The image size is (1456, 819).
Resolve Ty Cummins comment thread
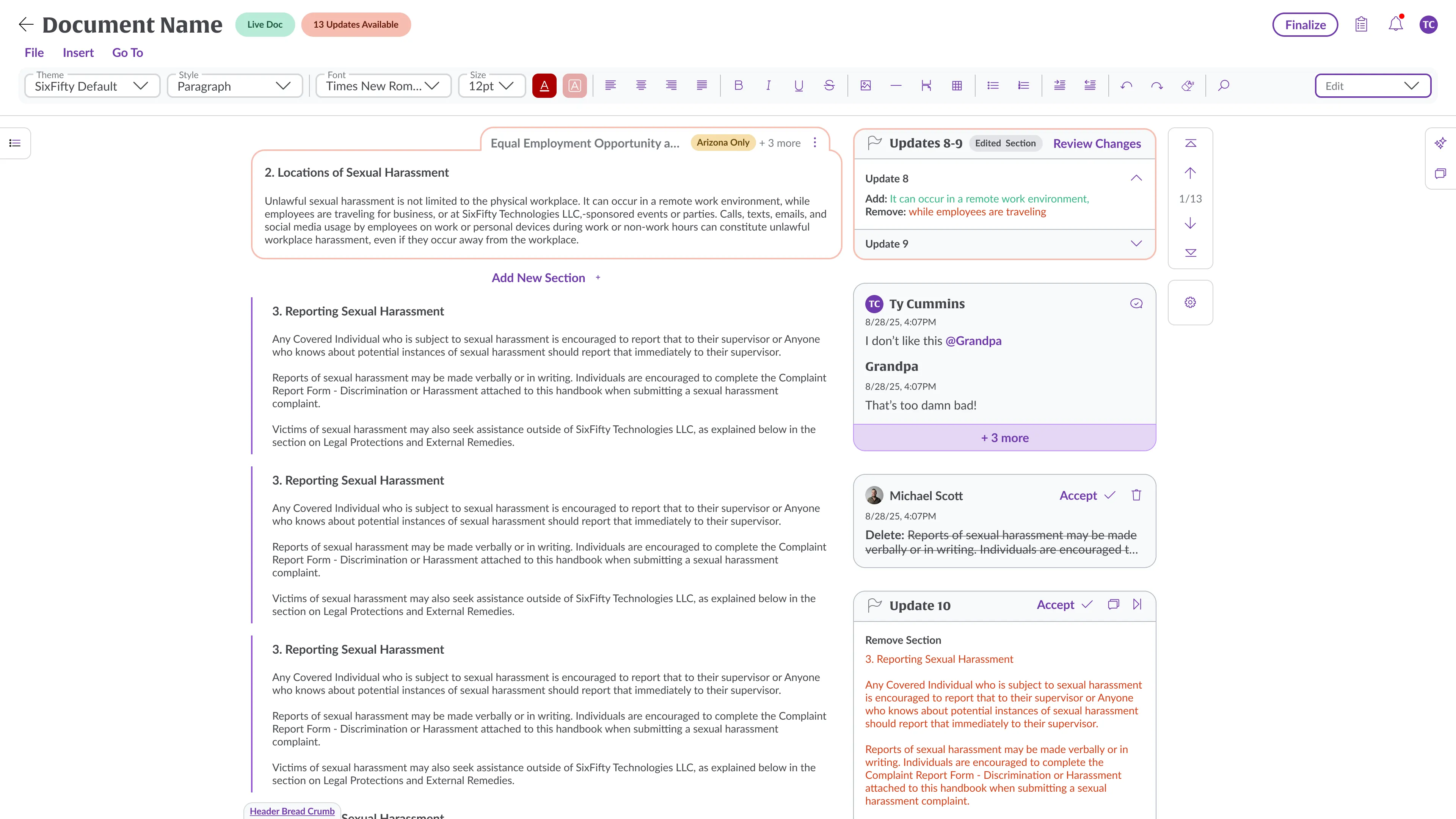[x=1136, y=303]
